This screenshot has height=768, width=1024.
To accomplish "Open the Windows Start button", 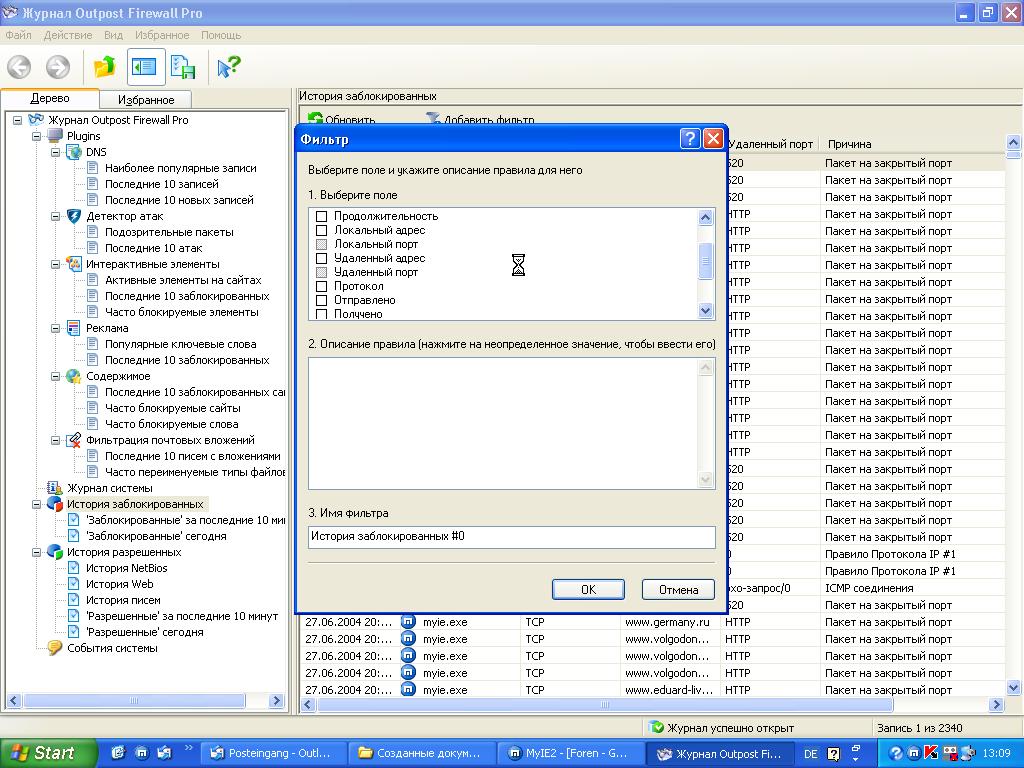I will [x=48, y=753].
